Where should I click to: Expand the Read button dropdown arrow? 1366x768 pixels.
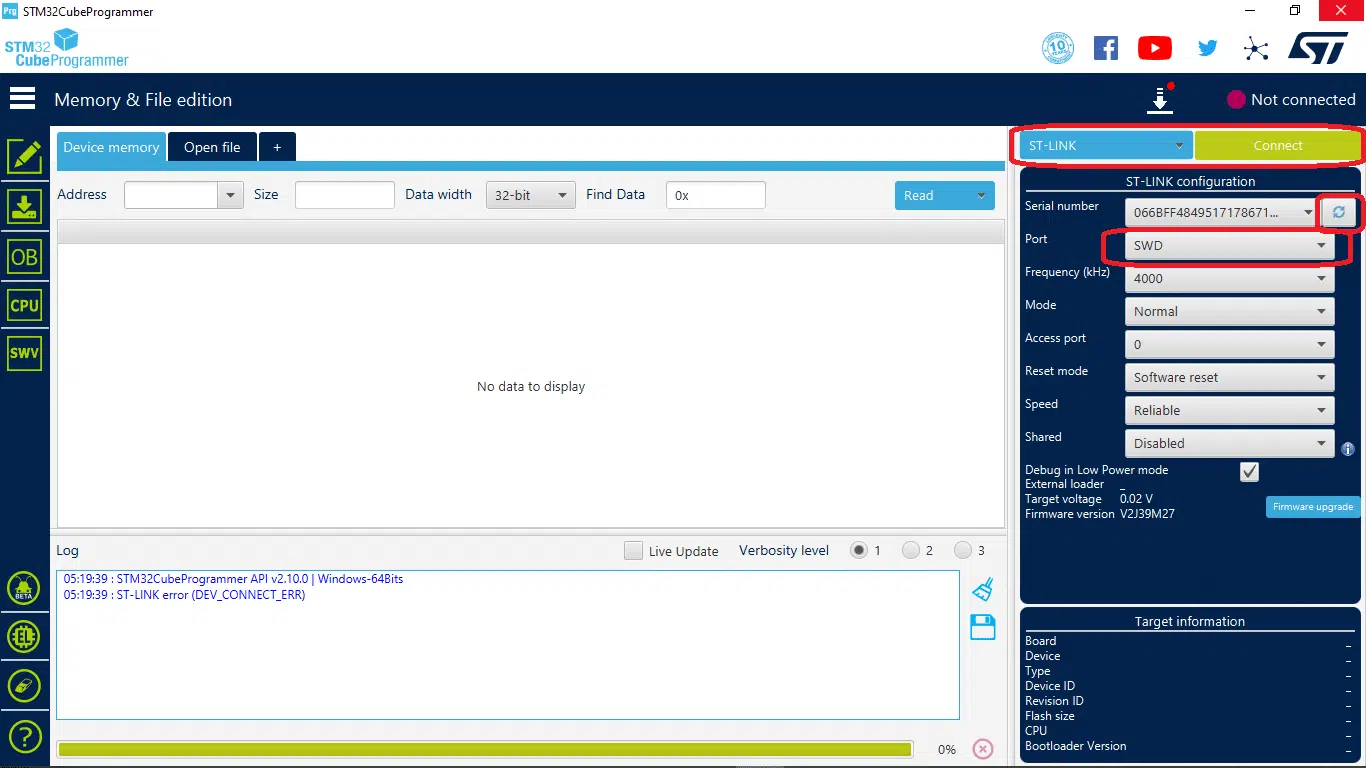click(x=981, y=196)
